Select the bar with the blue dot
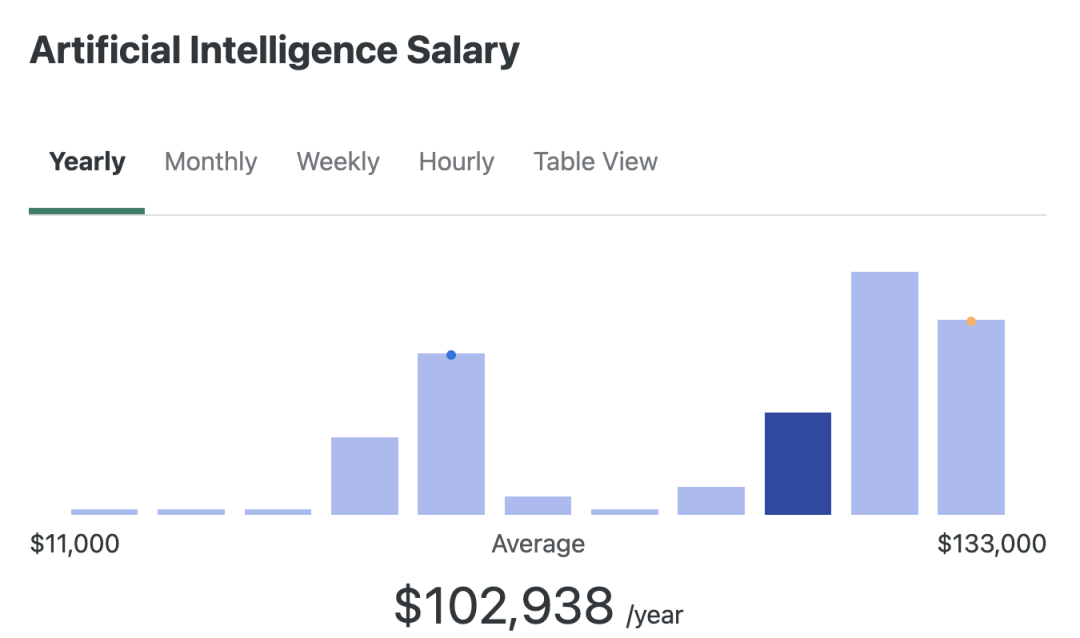The width and height of the screenshot is (1080, 638). coord(451,434)
